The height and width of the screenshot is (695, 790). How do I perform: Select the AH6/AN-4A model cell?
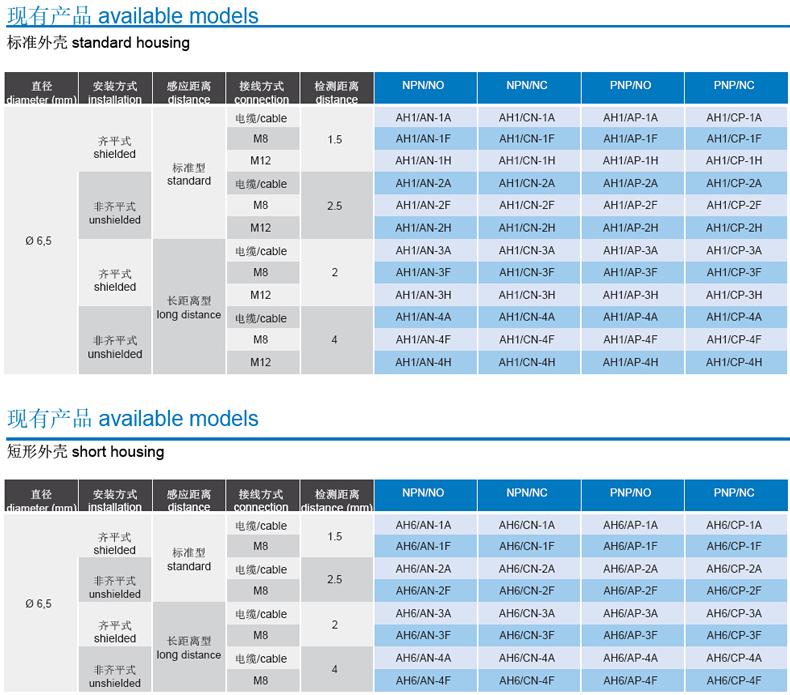[x=423, y=658]
